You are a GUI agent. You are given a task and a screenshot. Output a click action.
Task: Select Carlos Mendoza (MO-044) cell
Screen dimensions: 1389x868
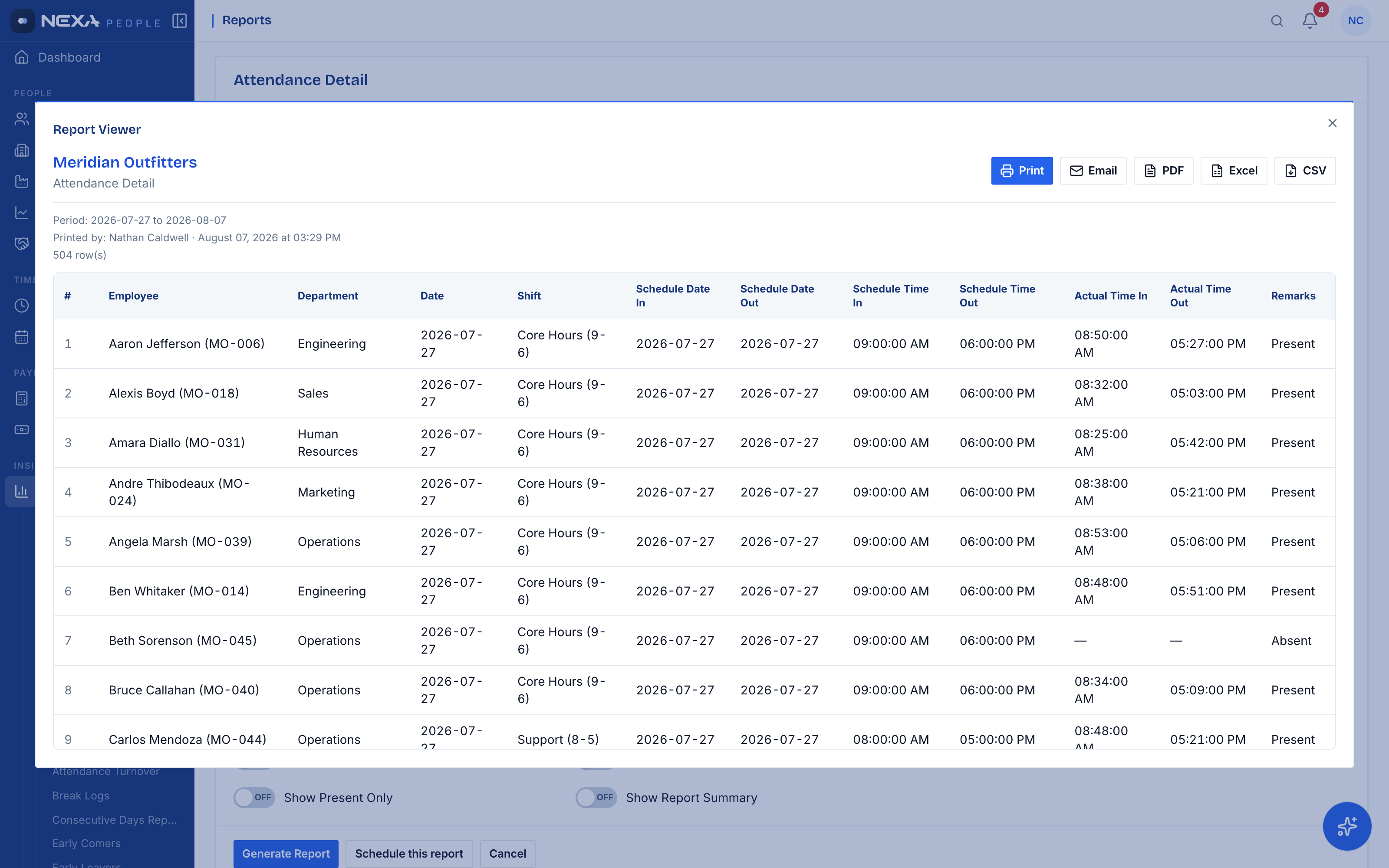(187, 740)
